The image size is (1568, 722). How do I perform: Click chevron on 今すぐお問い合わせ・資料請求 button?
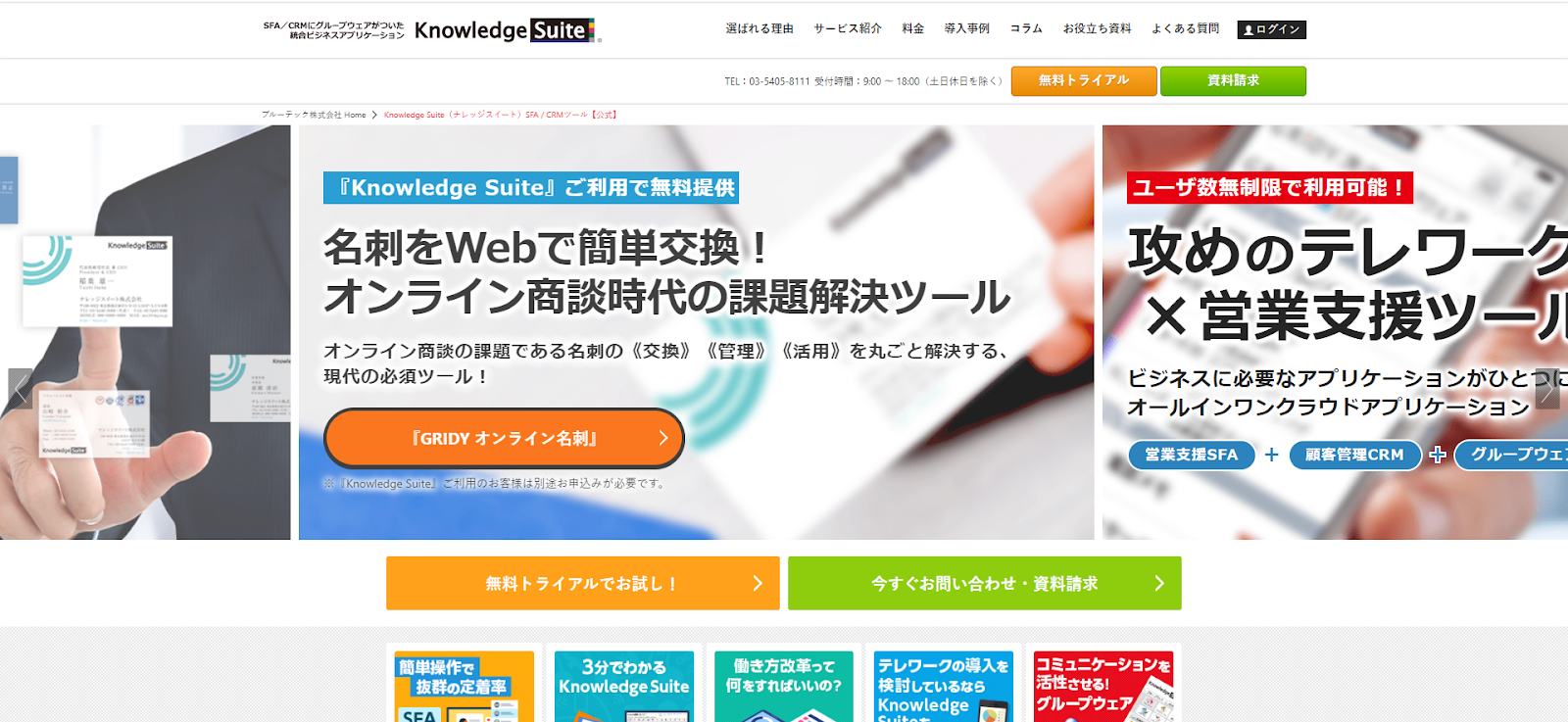pyautogui.click(x=1159, y=583)
